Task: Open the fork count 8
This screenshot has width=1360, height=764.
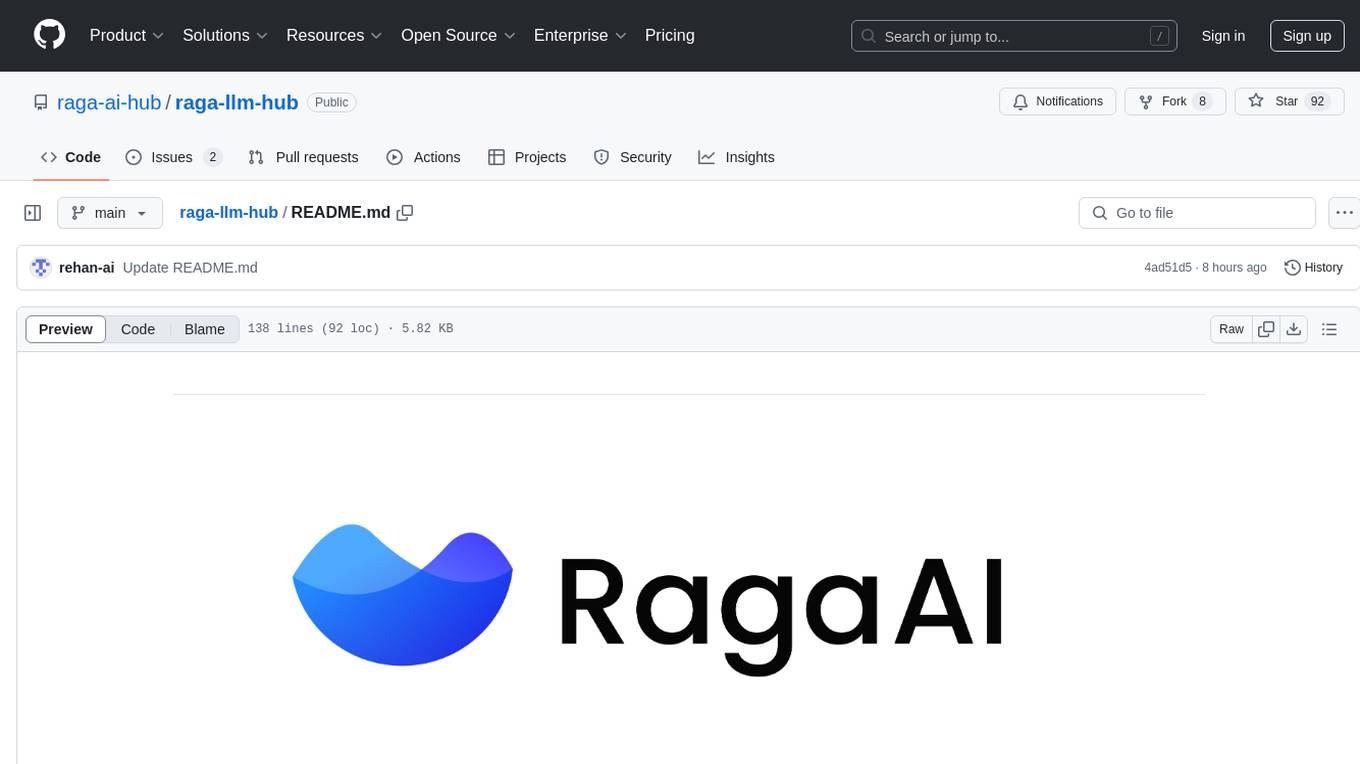Action: (1202, 102)
